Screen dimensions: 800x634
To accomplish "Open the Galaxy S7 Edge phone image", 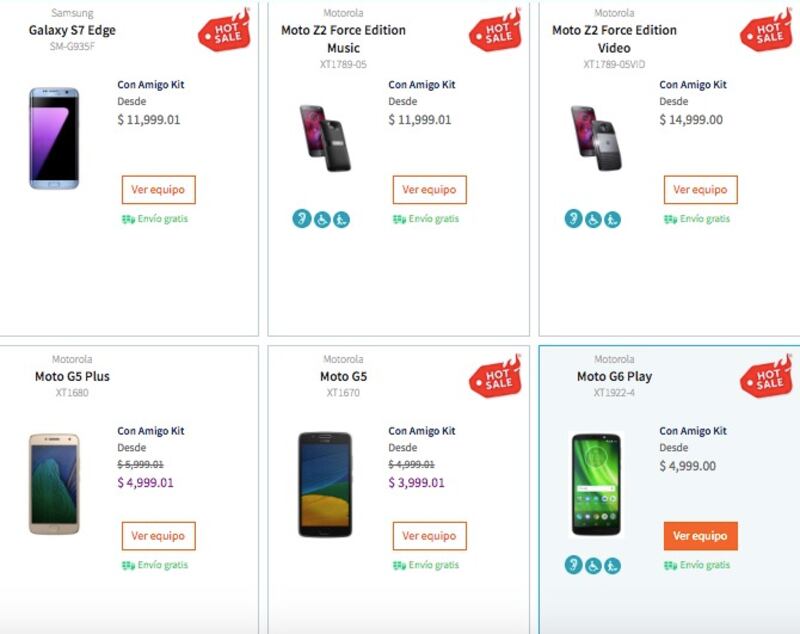I will click(x=53, y=138).
